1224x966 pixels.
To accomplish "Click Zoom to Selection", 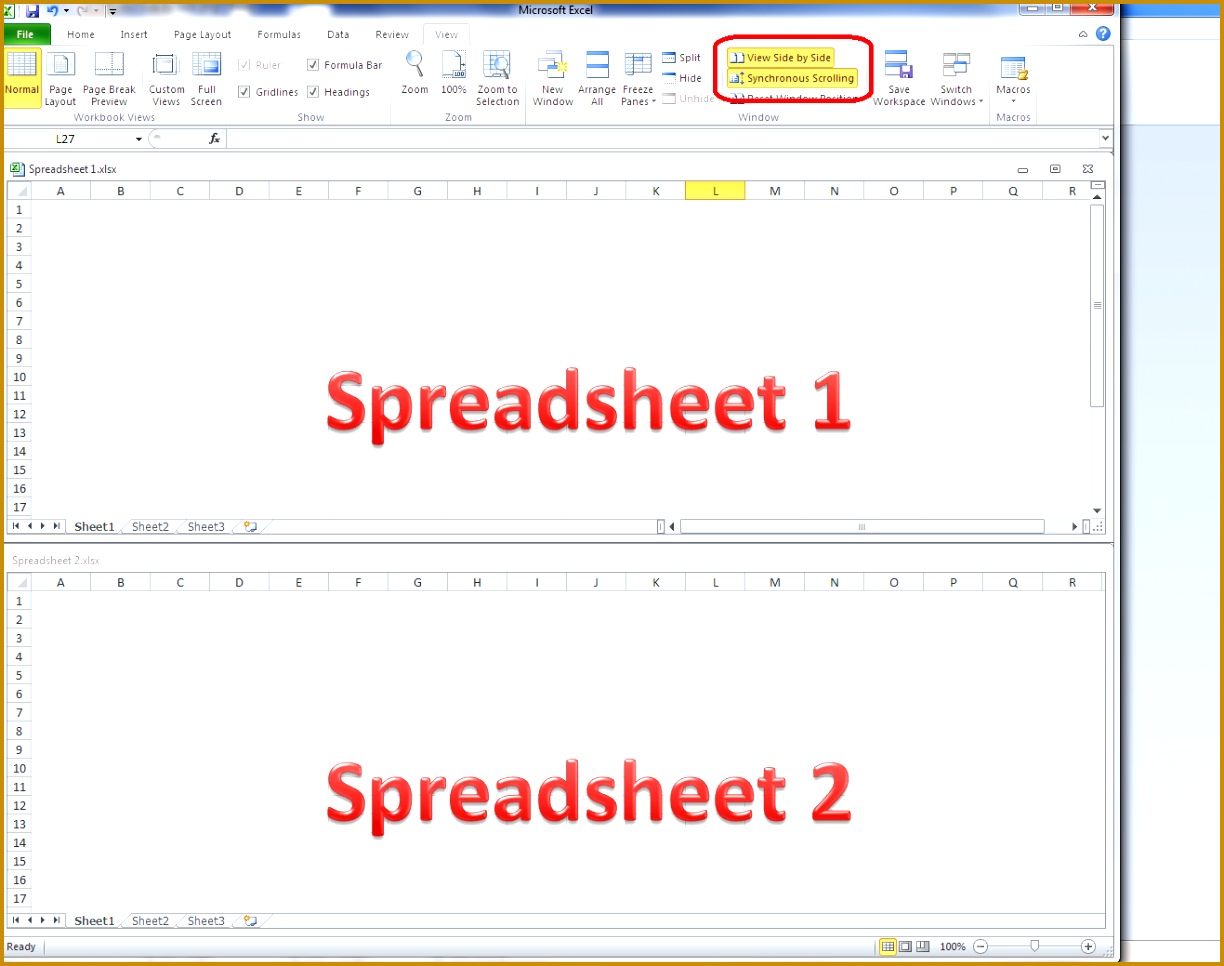I will pyautogui.click(x=497, y=79).
